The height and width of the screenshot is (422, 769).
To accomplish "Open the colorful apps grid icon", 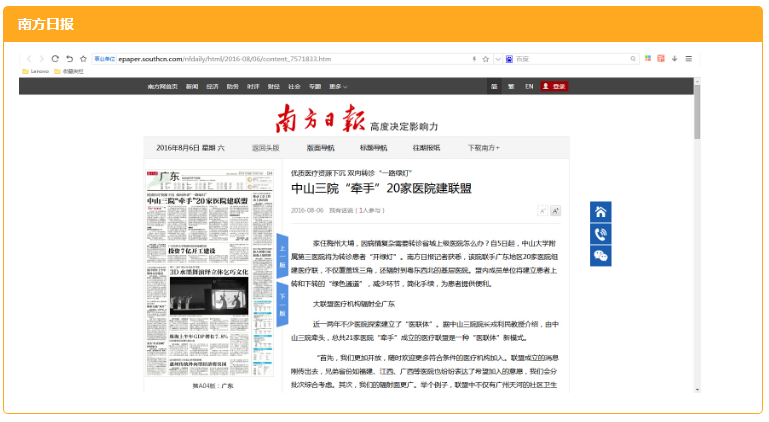I will (x=648, y=58).
